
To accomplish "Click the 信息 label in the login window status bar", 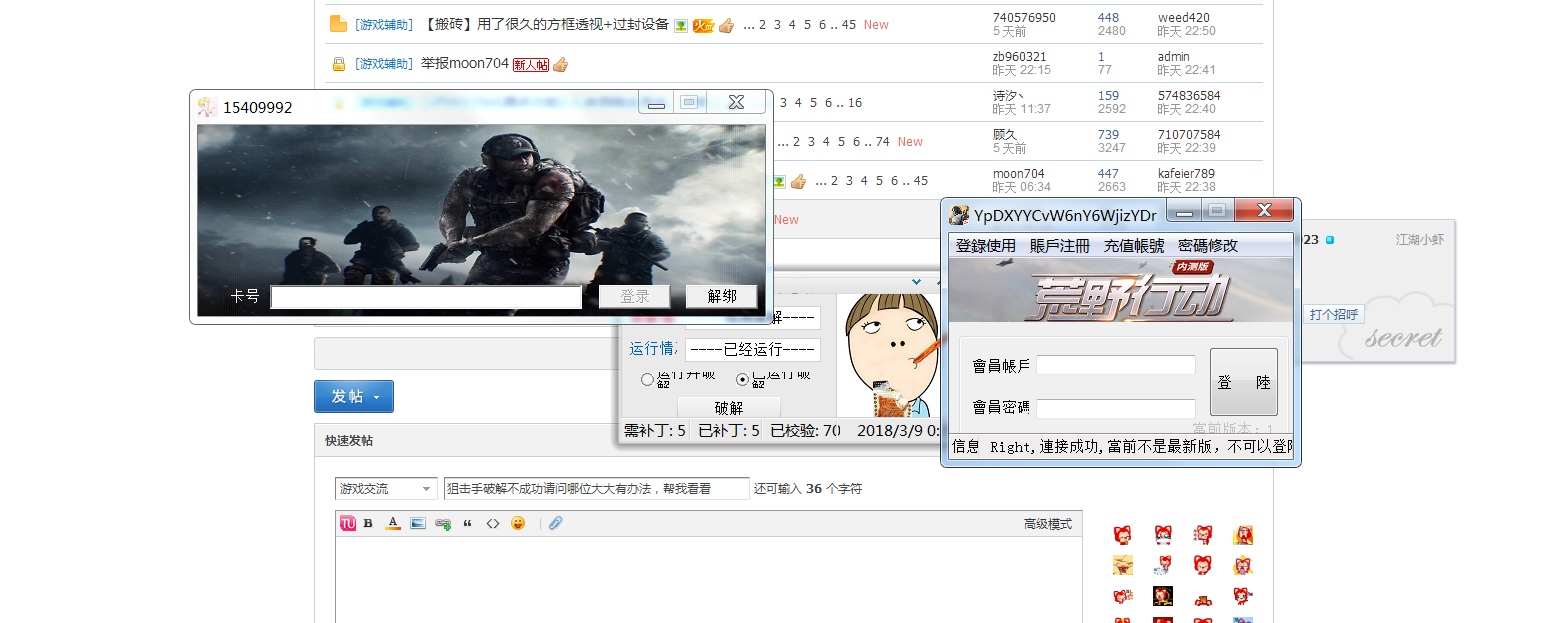I will click(x=966, y=447).
